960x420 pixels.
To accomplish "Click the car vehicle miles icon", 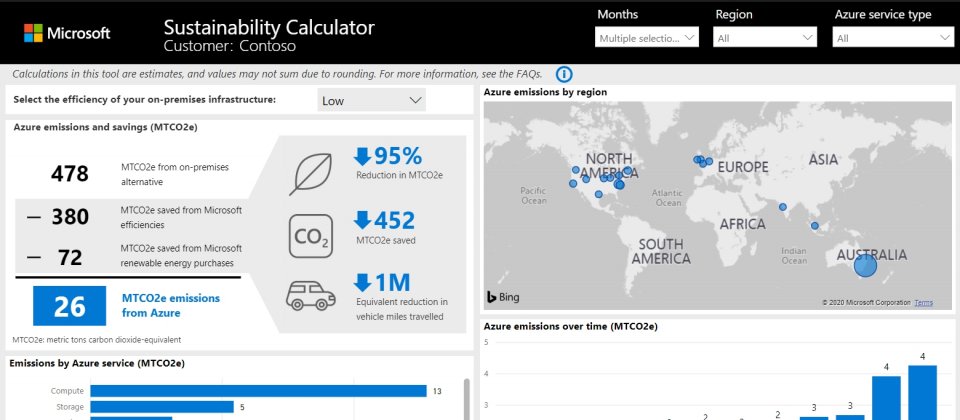I will [311, 296].
